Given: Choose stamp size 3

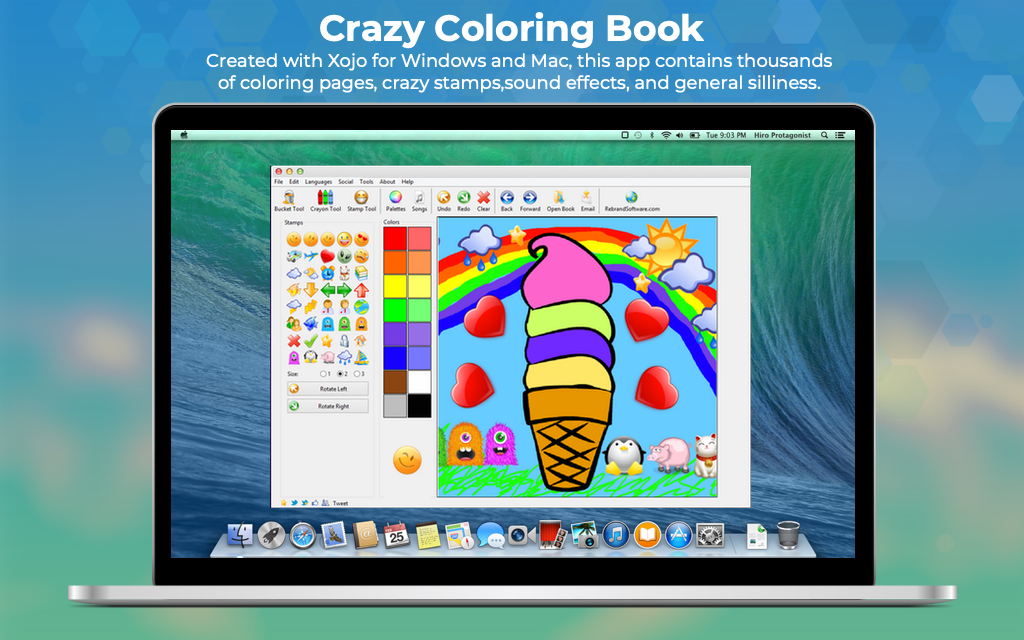Looking at the screenshot, I should point(358,373).
